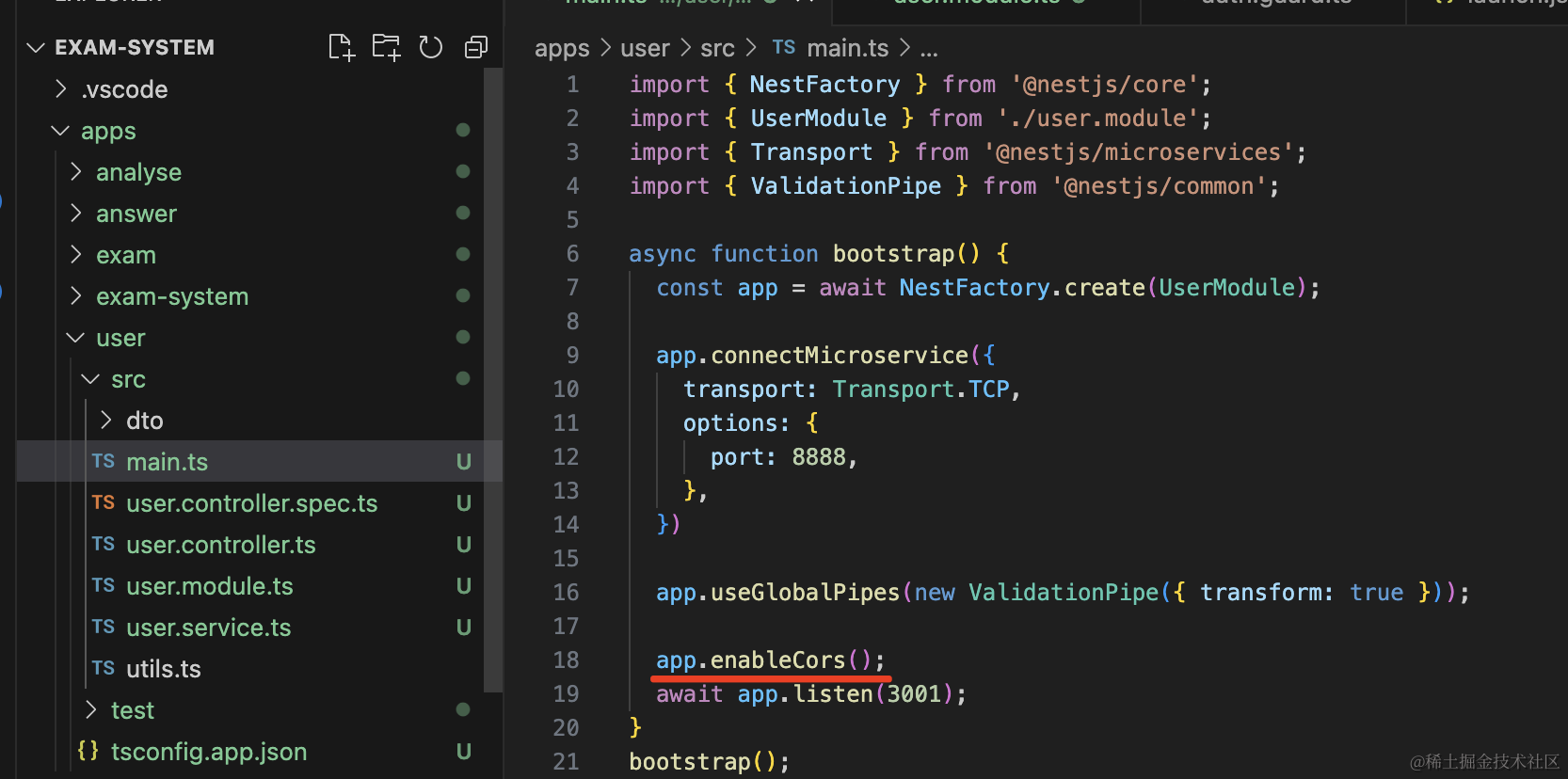Click the tsconfig.app.json braces icon
Viewport: 1568px width, 779px height.
coord(88,751)
